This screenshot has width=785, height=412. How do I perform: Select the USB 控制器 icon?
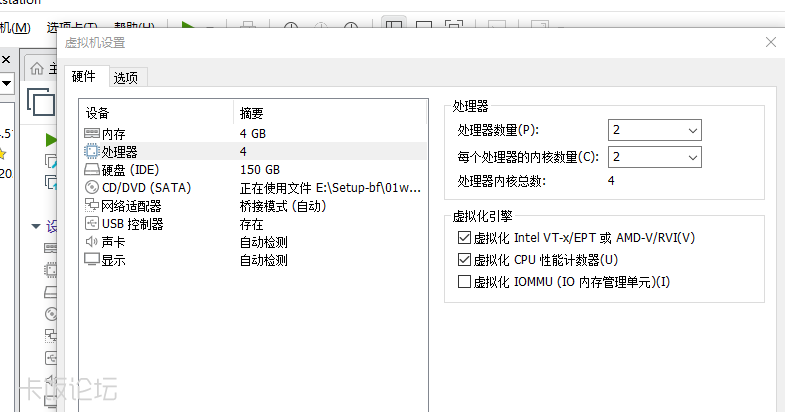[x=92, y=223]
